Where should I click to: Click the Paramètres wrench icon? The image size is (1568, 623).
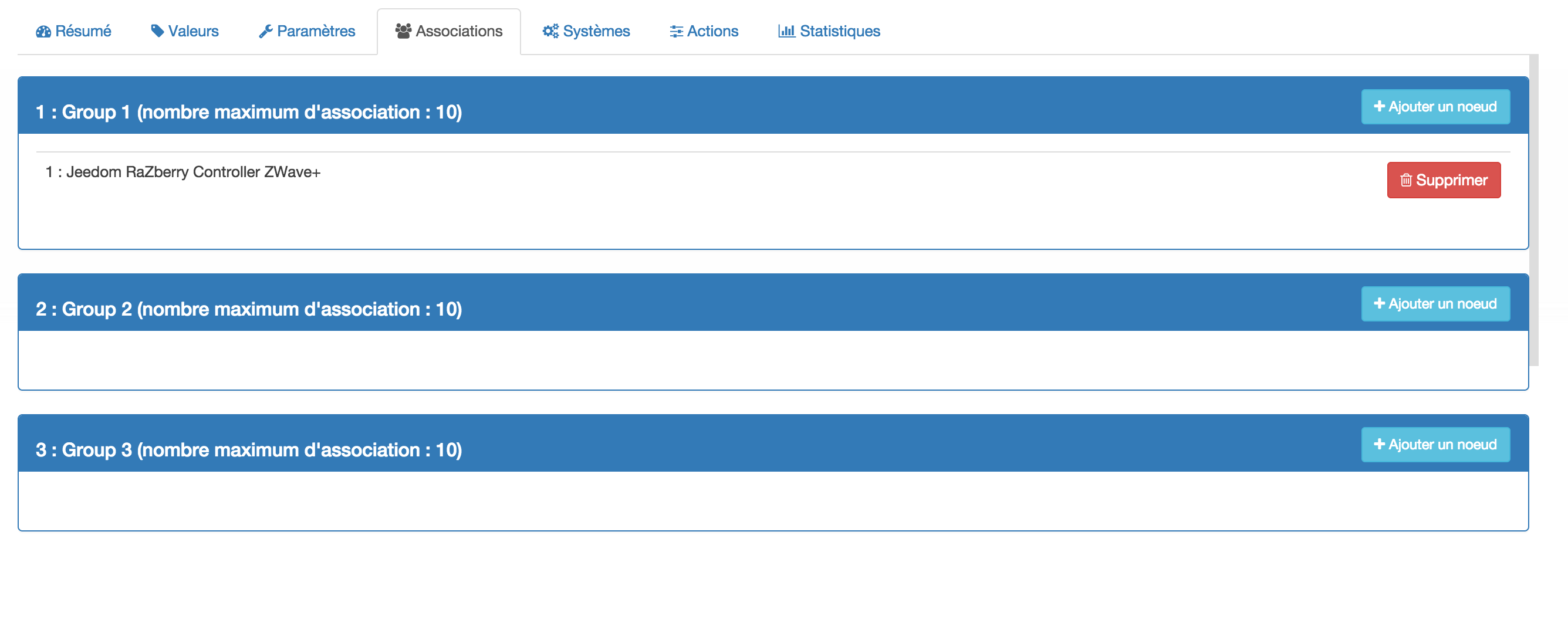pos(265,32)
